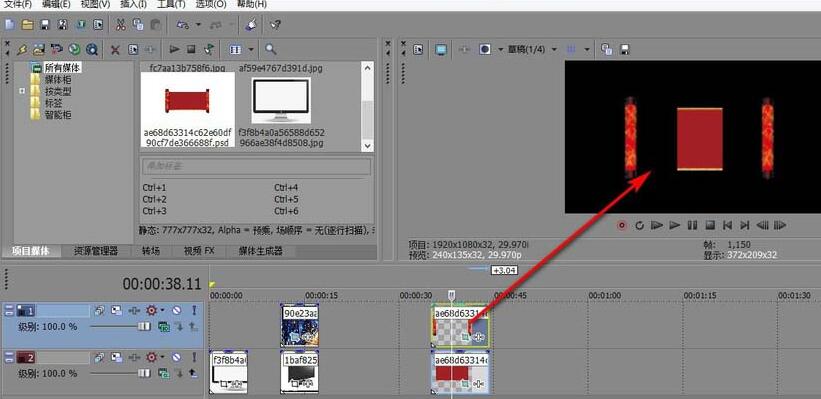Open the undo history dropdown arrow
Viewport: 821px width, 399px height.
point(198,25)
